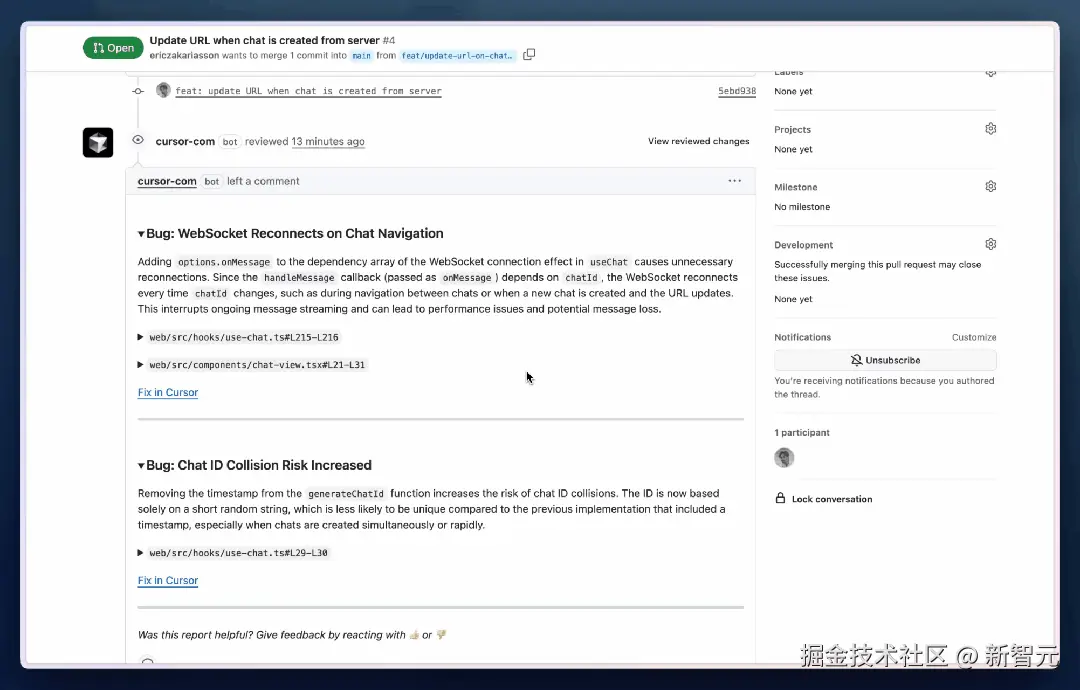The height and width of the screenshot is (690, 1080).
Task: Click Customize notifications
Action: point(974,337)
